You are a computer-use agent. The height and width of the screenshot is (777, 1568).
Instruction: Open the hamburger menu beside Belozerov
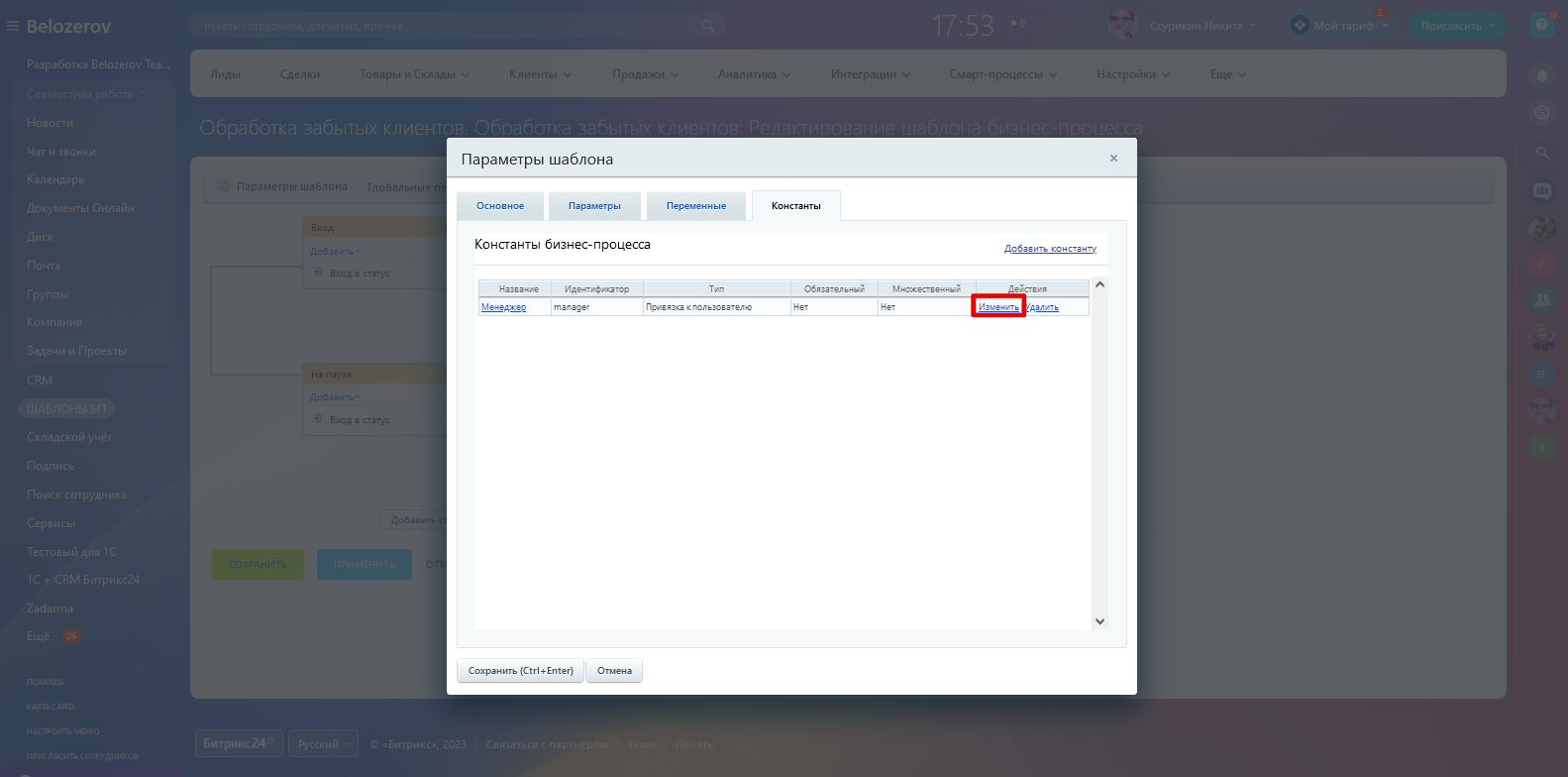pyautogui.click(x=13, y=27)
